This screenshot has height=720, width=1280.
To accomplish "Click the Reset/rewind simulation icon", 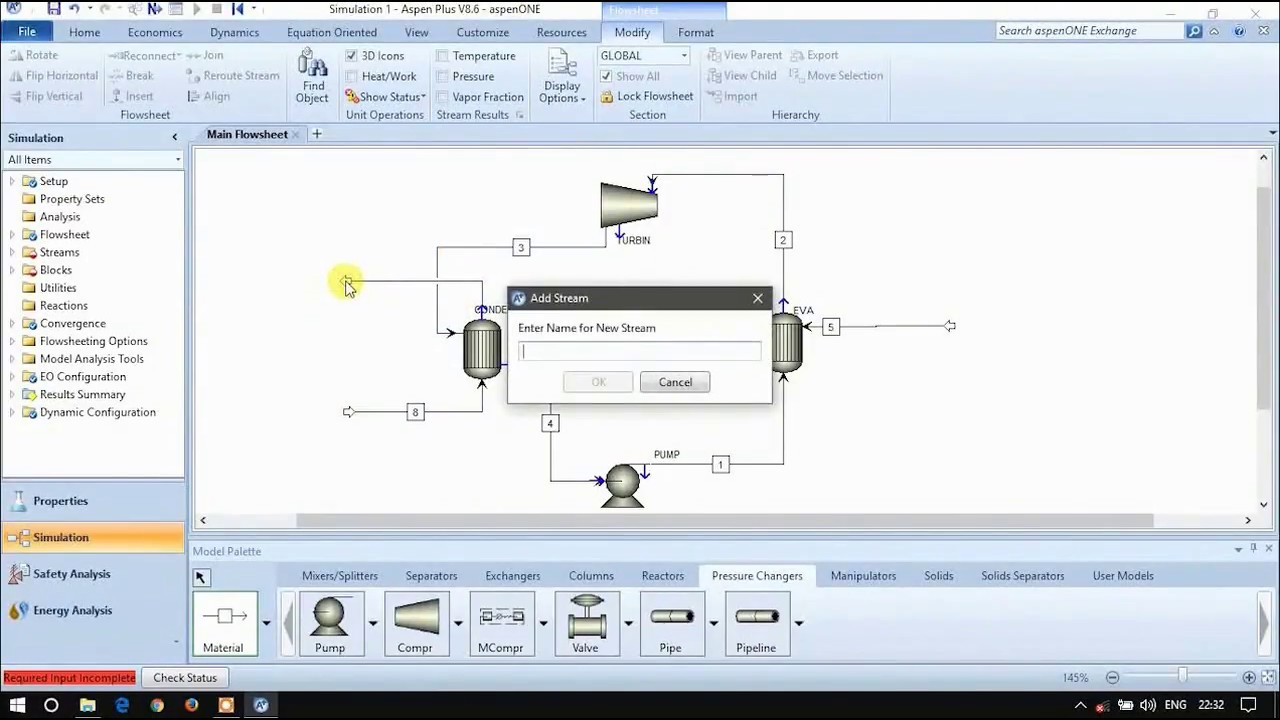I will pyautogui.click(x=238, y=9).
